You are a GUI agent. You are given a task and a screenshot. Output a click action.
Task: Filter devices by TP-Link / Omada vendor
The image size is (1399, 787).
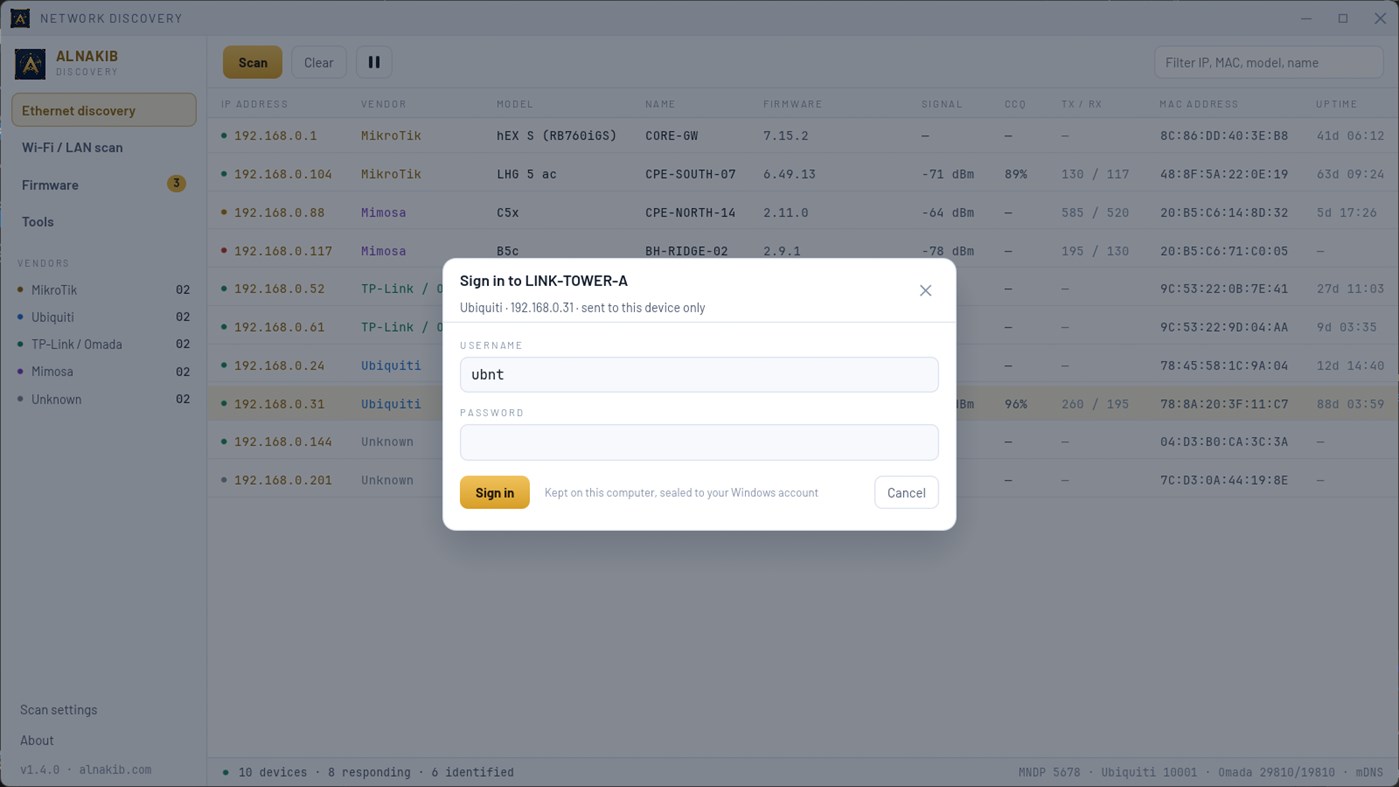point(104,344)
